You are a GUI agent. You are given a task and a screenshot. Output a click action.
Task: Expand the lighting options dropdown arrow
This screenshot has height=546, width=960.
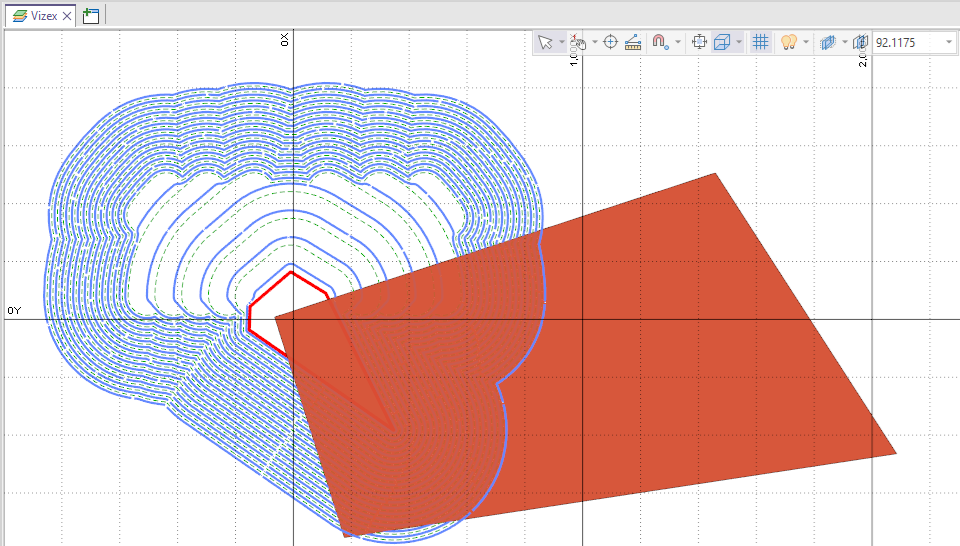coord(805,42)
